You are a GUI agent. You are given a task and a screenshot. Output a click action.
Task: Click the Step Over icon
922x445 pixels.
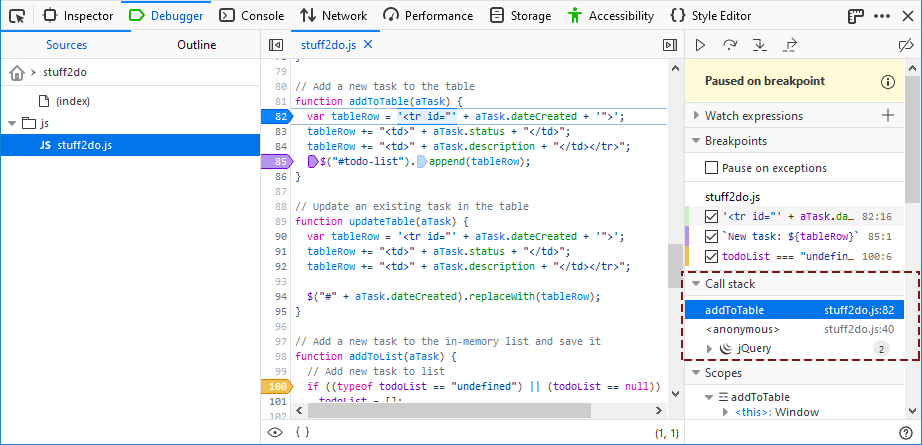[730, 45]
